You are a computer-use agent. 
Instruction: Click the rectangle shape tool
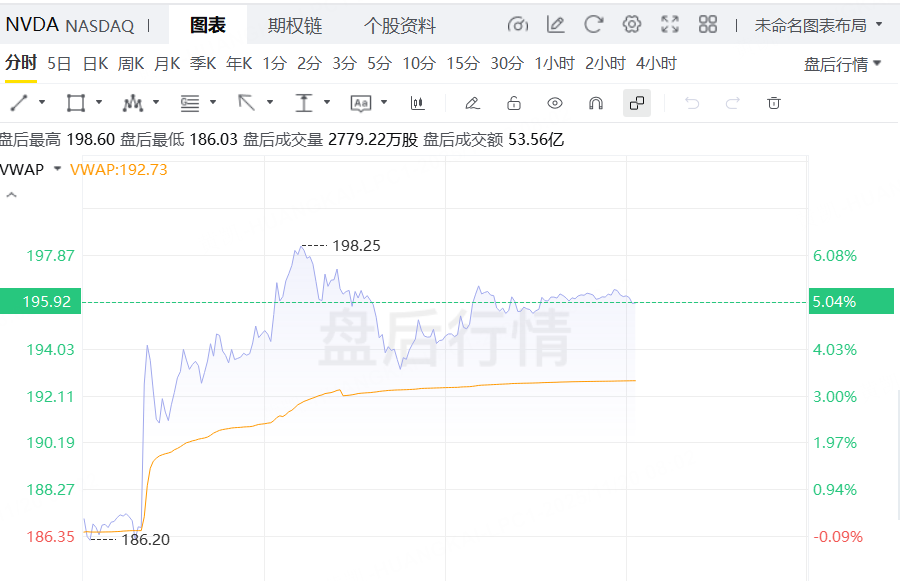point(75,102)
